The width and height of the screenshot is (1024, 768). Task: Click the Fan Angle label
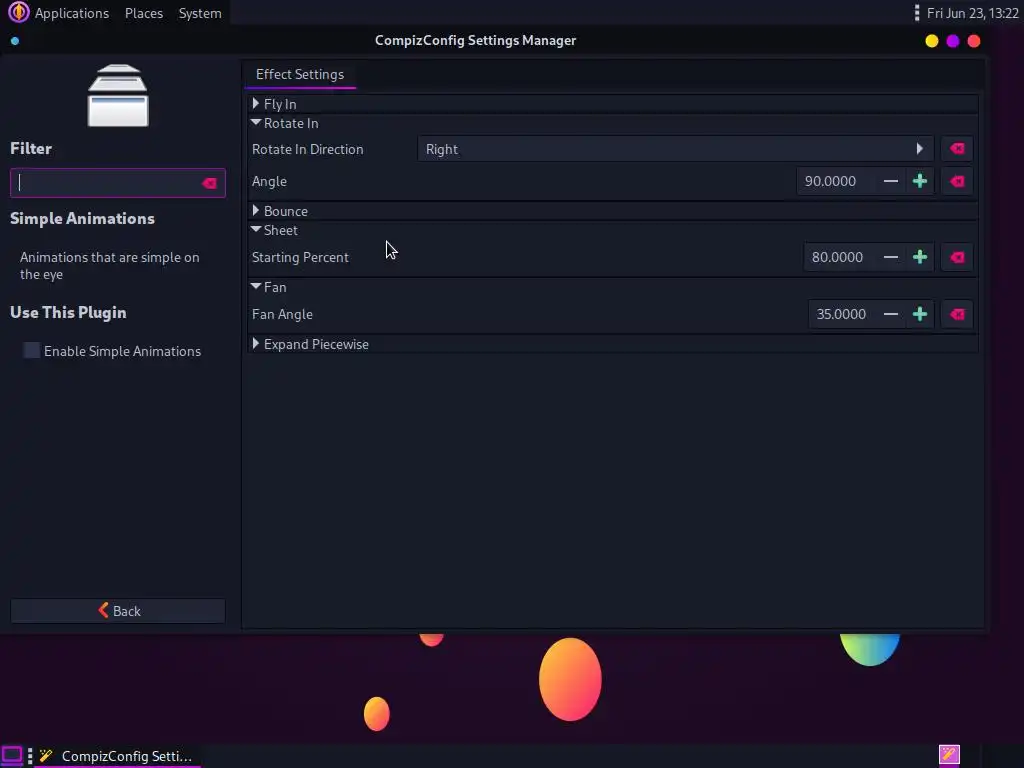click(x=282, y=314)
